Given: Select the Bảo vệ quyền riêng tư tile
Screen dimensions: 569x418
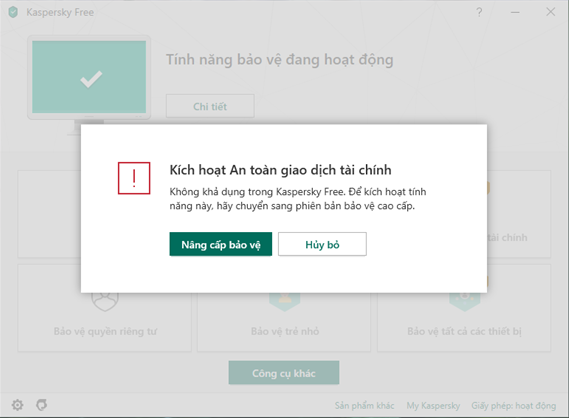Looking at the screenshot, I should point(105,308).
